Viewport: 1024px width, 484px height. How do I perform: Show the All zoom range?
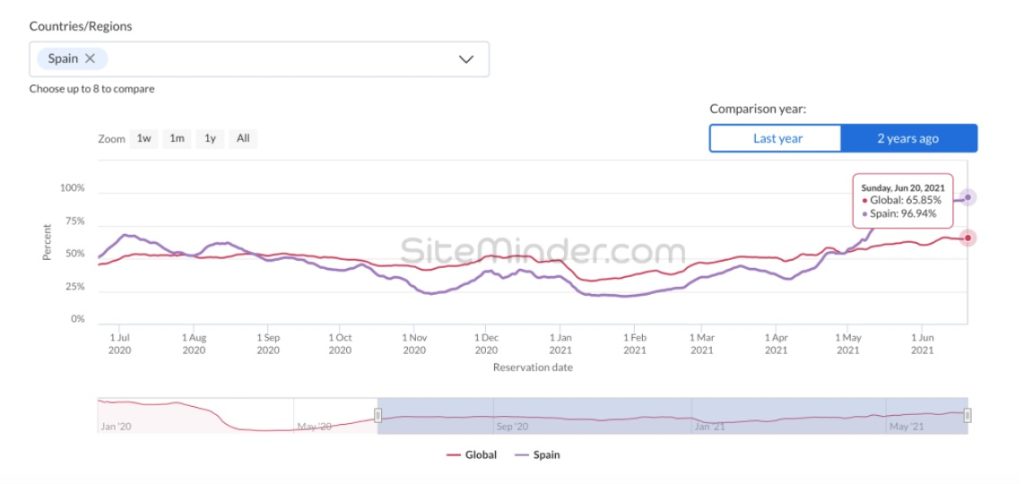point(243,139)
